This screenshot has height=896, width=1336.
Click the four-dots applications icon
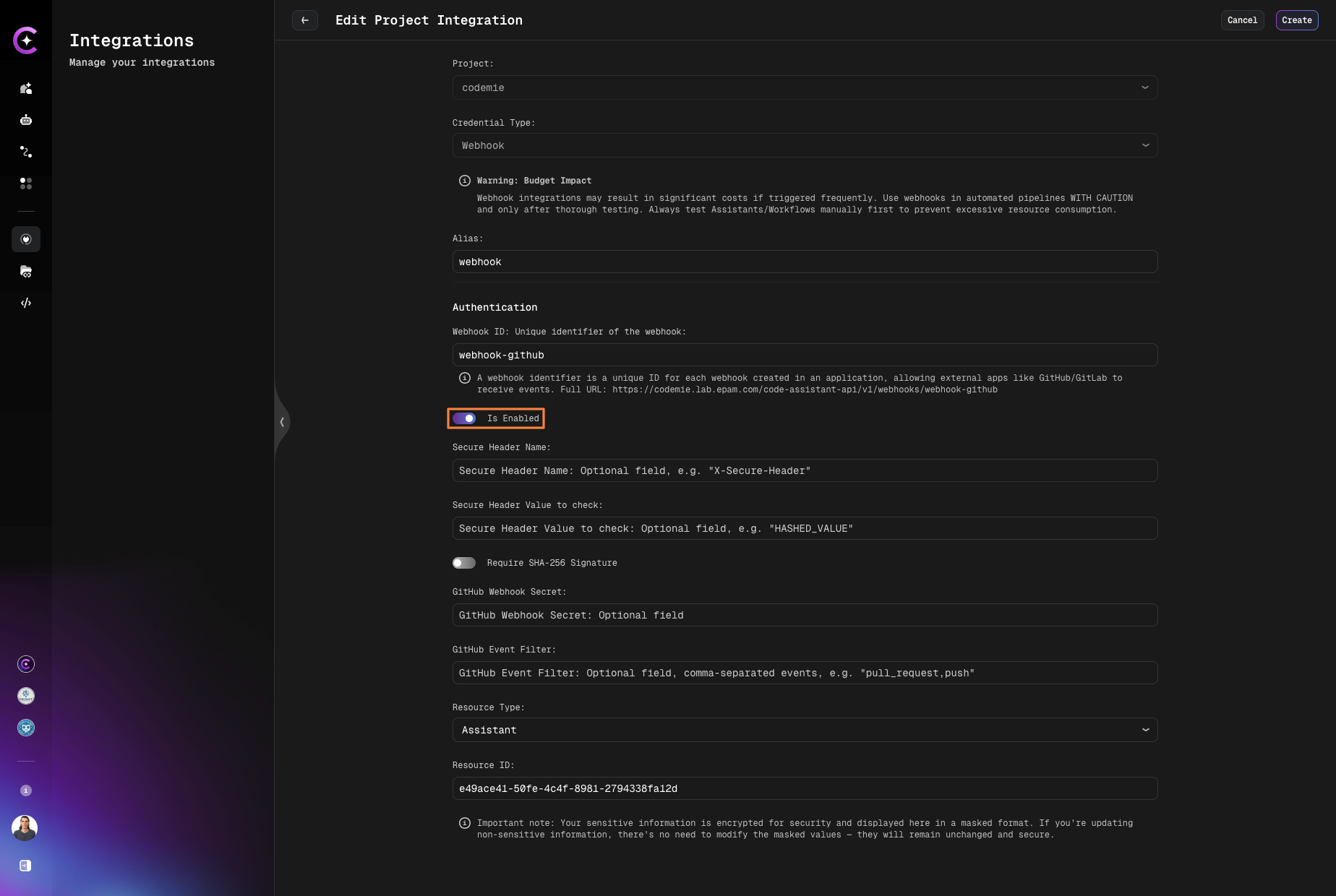(26, 184)
